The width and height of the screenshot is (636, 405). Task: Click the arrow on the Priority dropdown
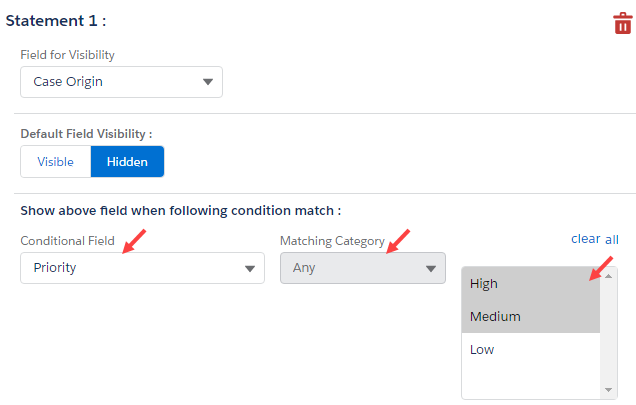249,269
